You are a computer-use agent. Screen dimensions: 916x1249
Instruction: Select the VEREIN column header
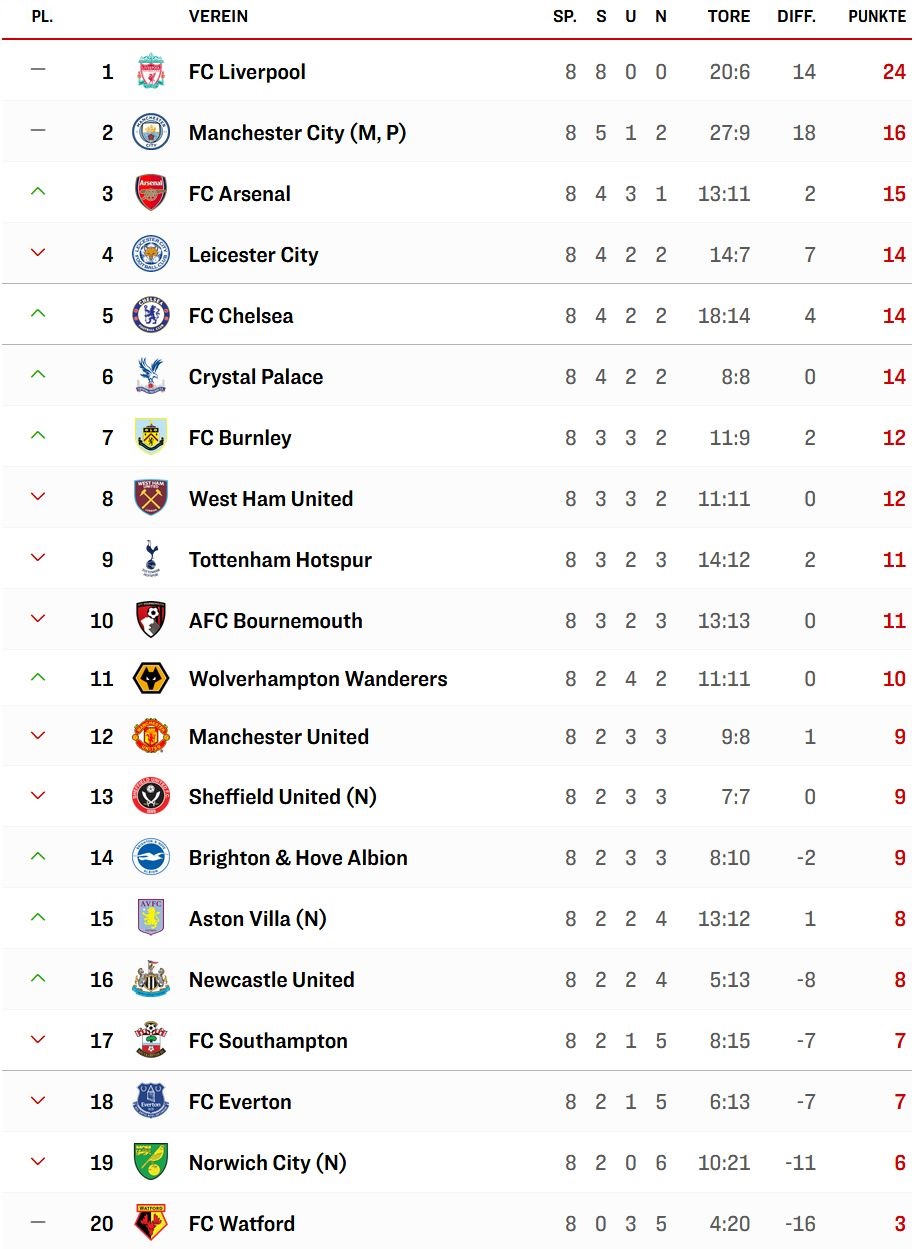(218, 16)
